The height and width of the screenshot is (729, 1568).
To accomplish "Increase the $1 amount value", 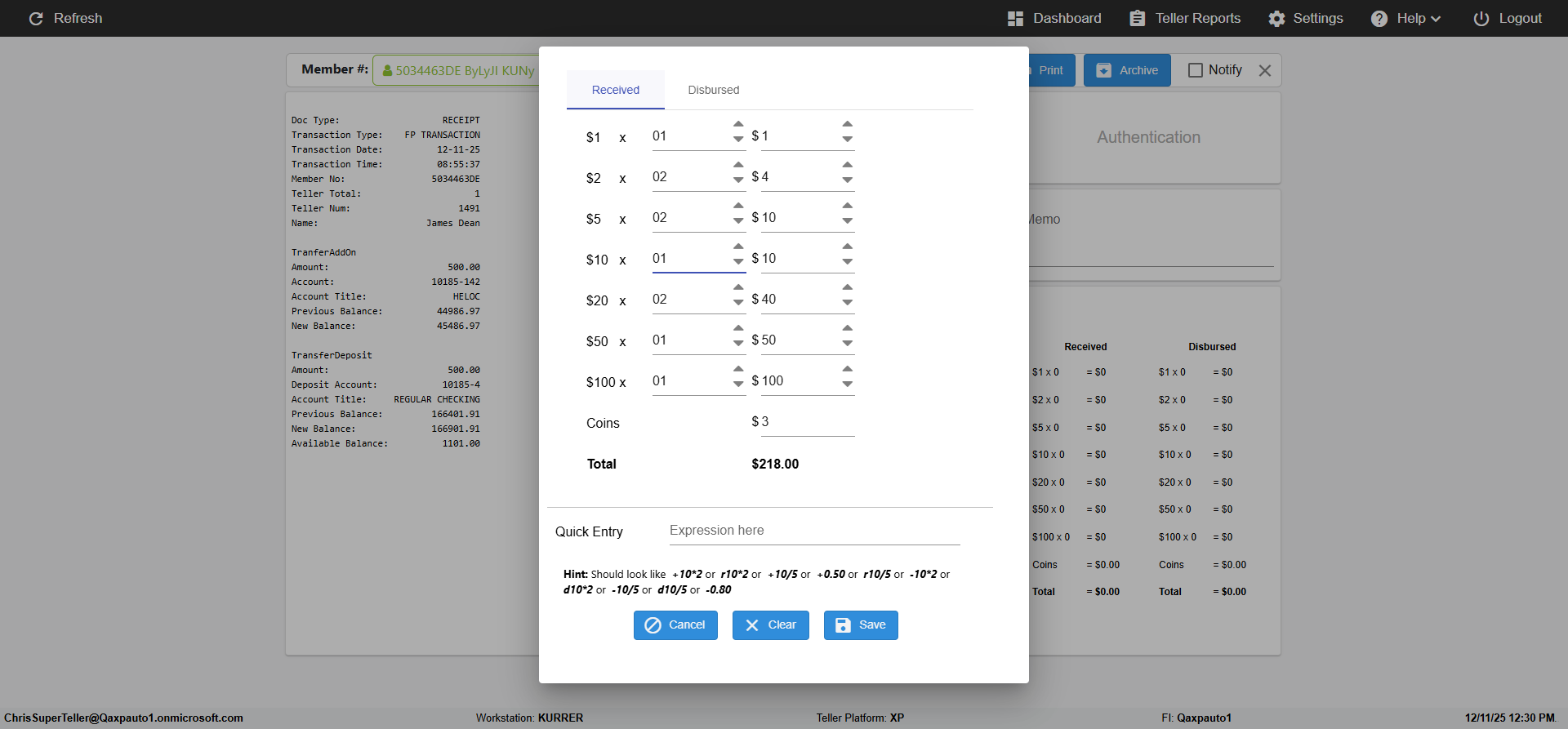I will (x=848, y=124).
